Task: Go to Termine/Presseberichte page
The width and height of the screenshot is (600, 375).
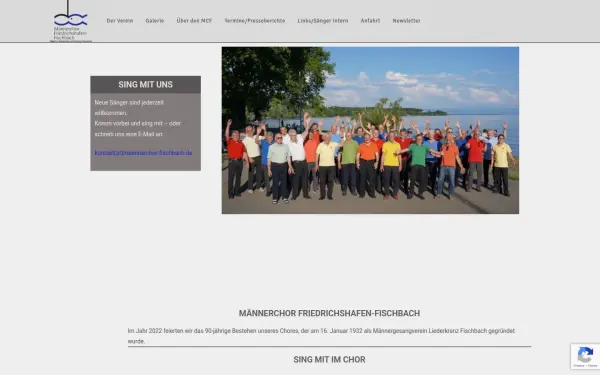Action: click(254, 21)
